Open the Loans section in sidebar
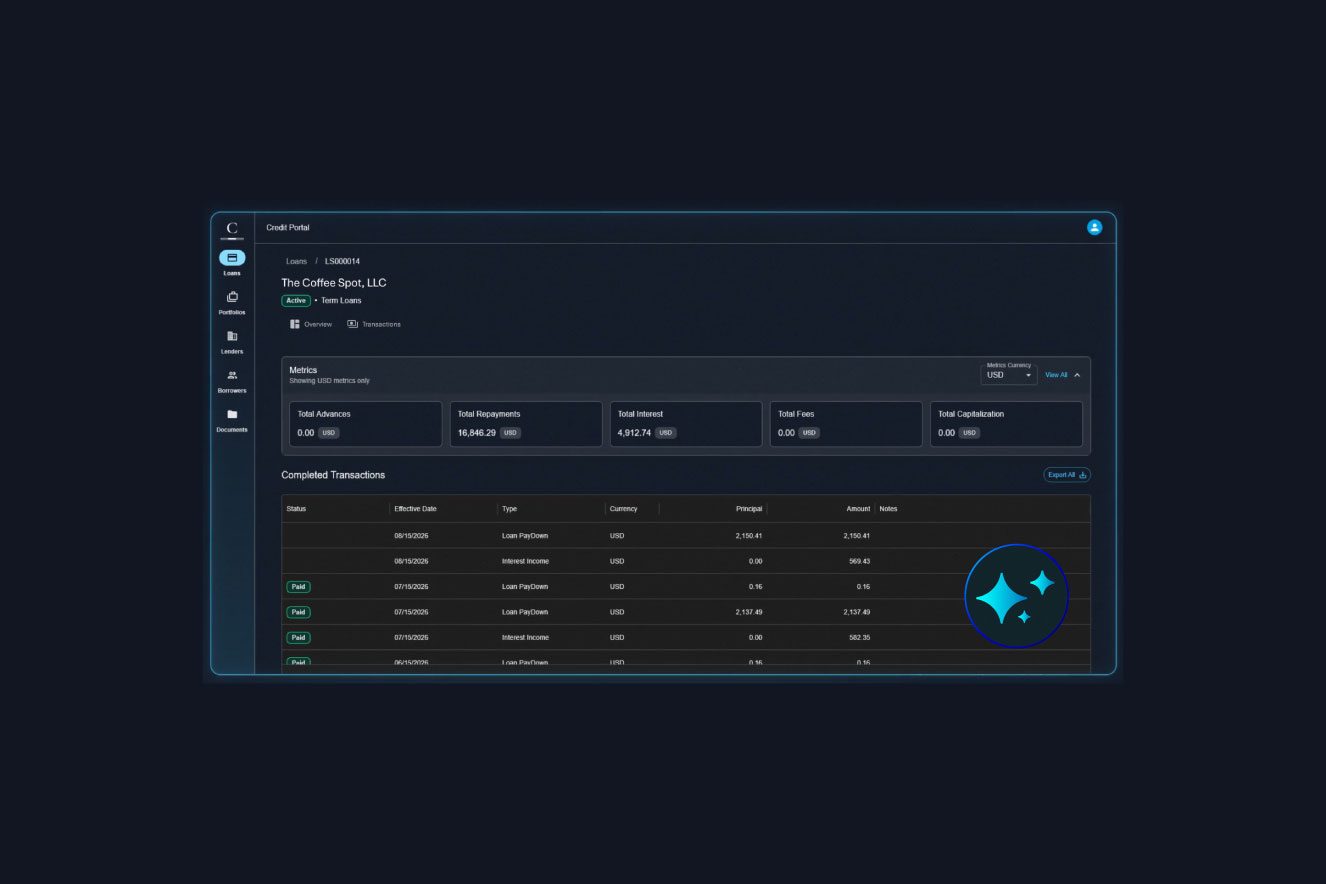This screenshot has width=1326, height=884. point(232,262)
